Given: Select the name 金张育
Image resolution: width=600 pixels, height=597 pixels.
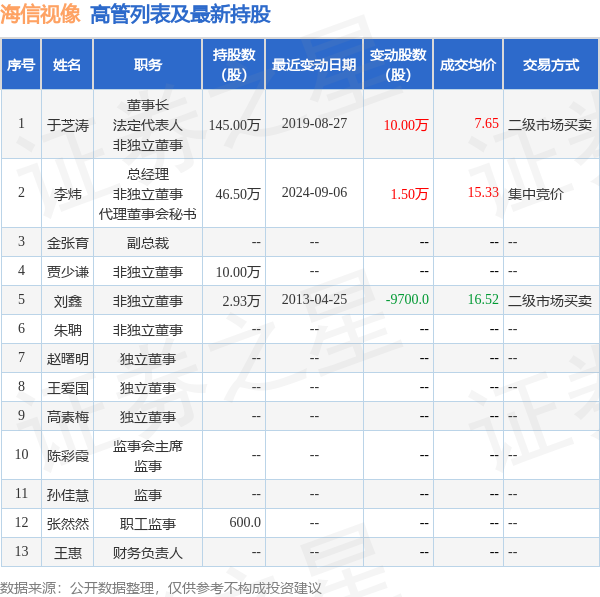Looking at the screenshot, I should 68,243.
